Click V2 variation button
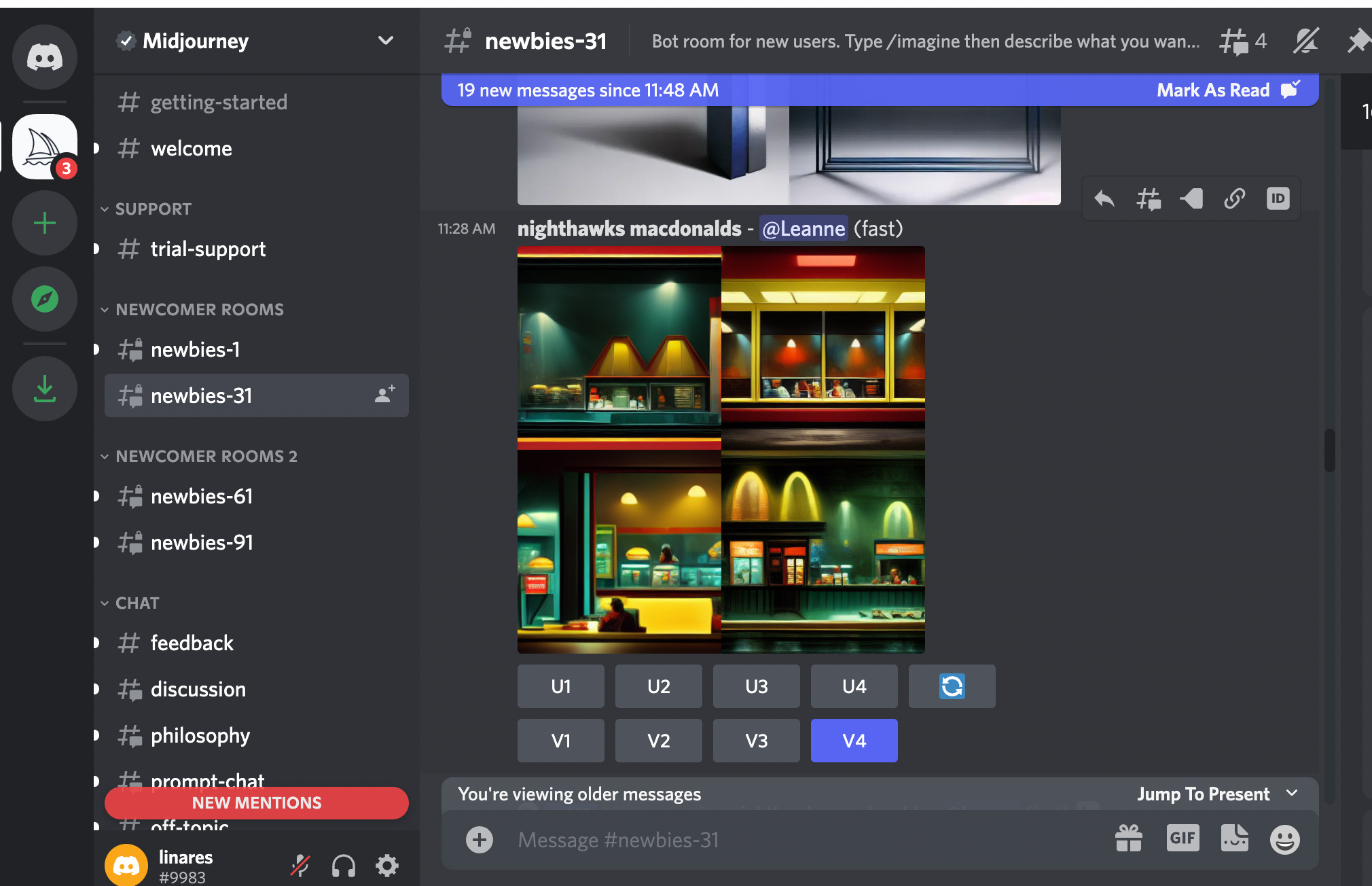Image resolution: width=1372 pixels, height=886 pixels. (x=659, y=741)
